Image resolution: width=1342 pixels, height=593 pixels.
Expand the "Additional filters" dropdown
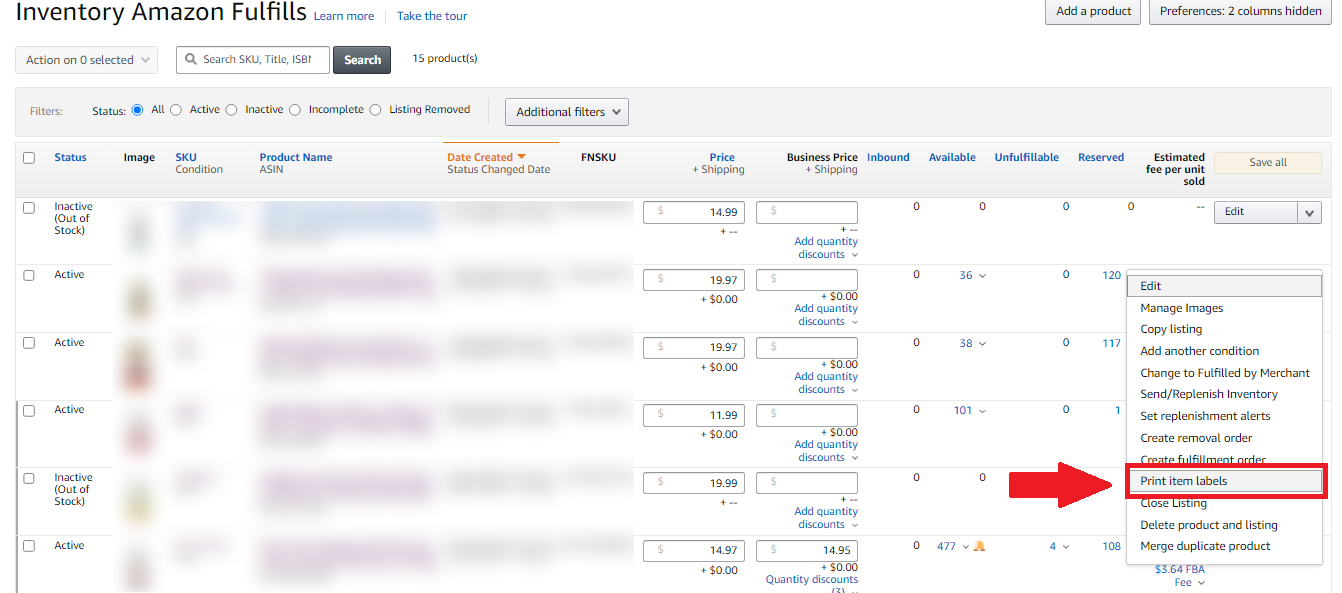(567, 112)
